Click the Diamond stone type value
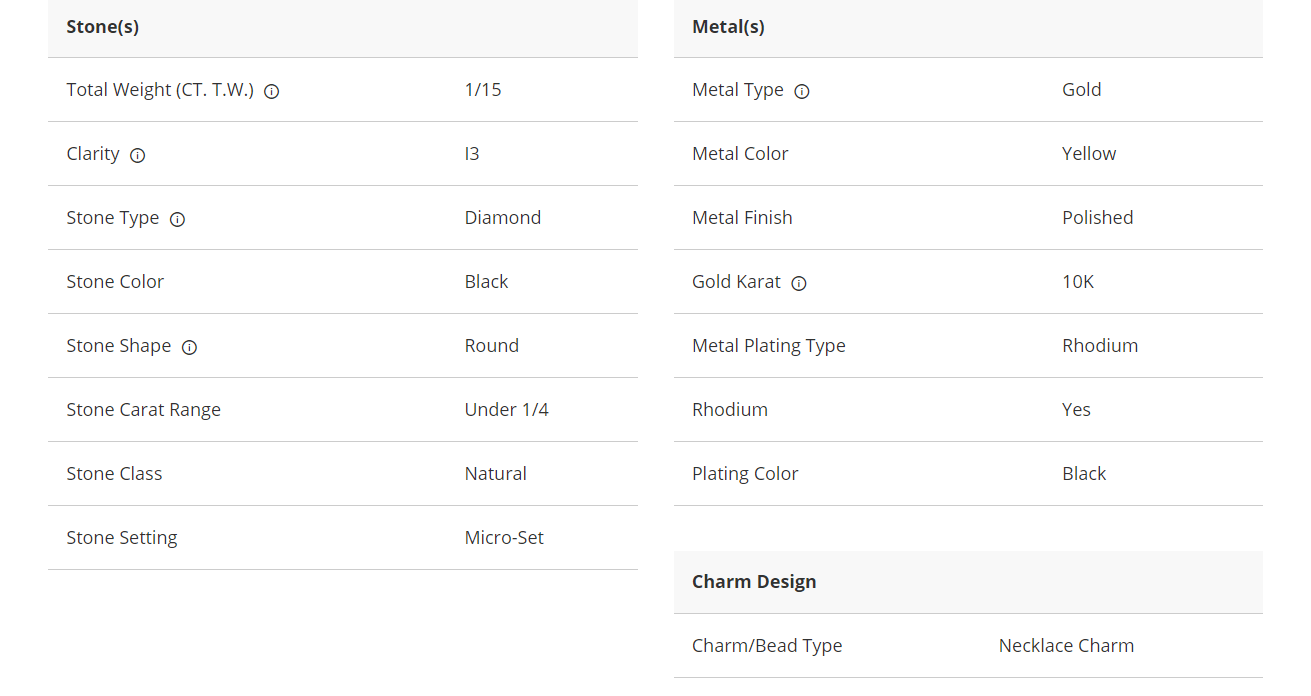Viewport: 1311px width, 696px height. pyautogui.click(x=502, y=218)
